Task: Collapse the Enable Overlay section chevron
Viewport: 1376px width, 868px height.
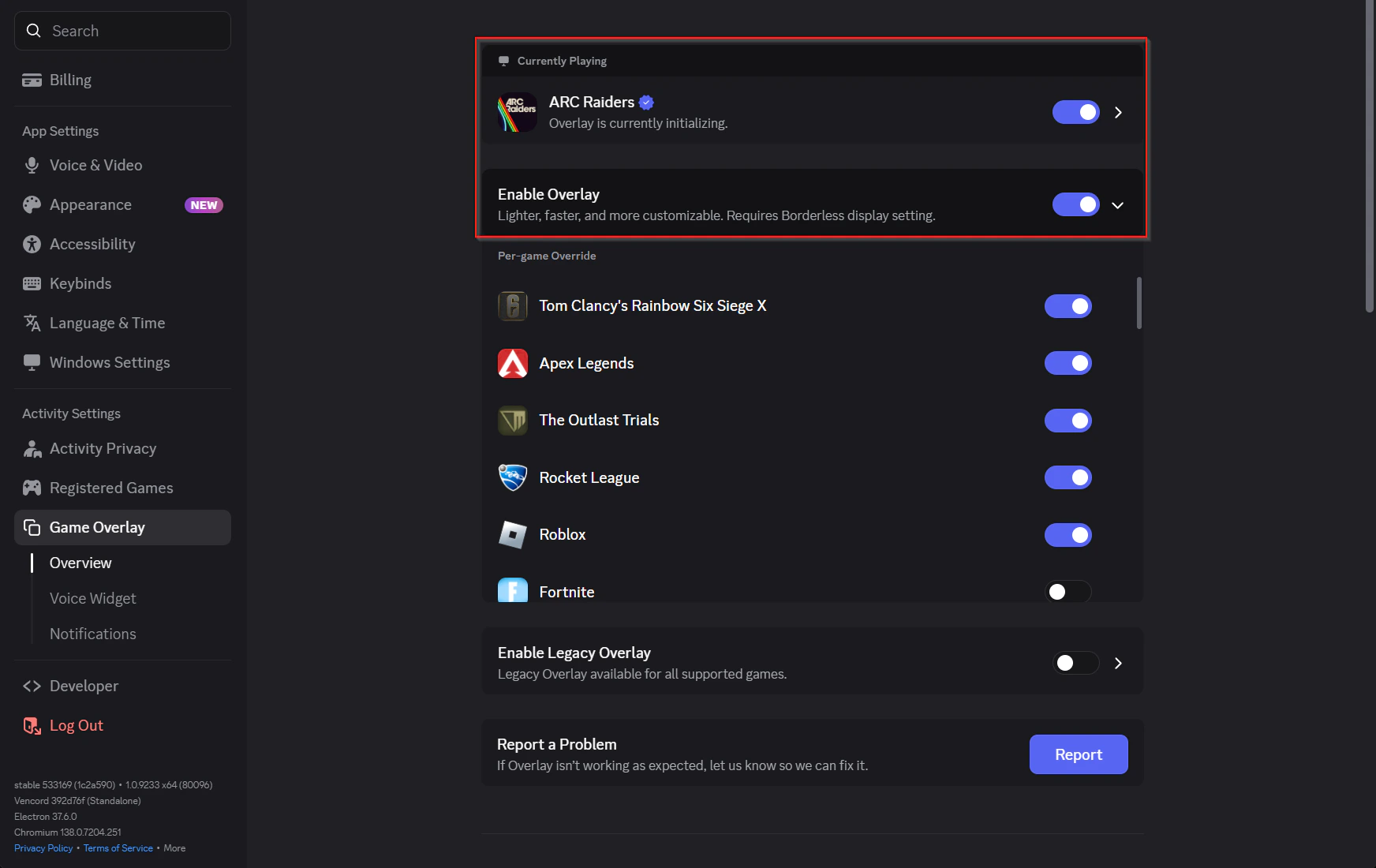Action: pos(1117,205)
